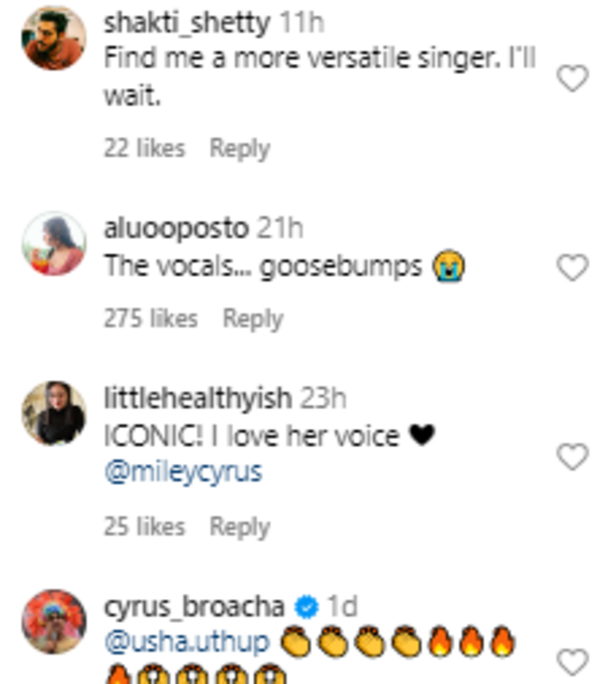Open the @mileycyrus mention link
616x684 pixels.
click(x=182, y=473)
